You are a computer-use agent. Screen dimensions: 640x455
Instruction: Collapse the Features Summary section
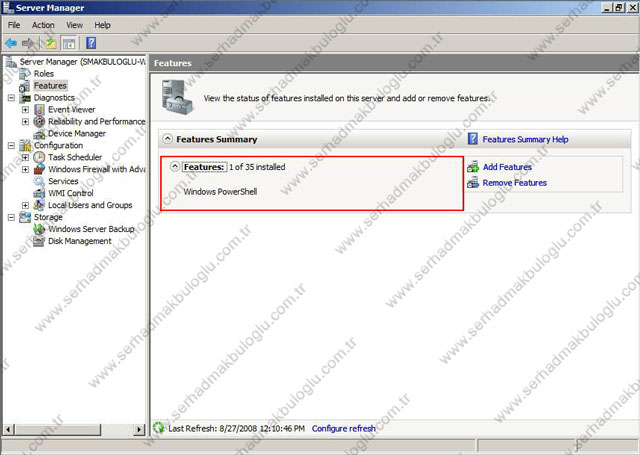[x=167, y=139]
